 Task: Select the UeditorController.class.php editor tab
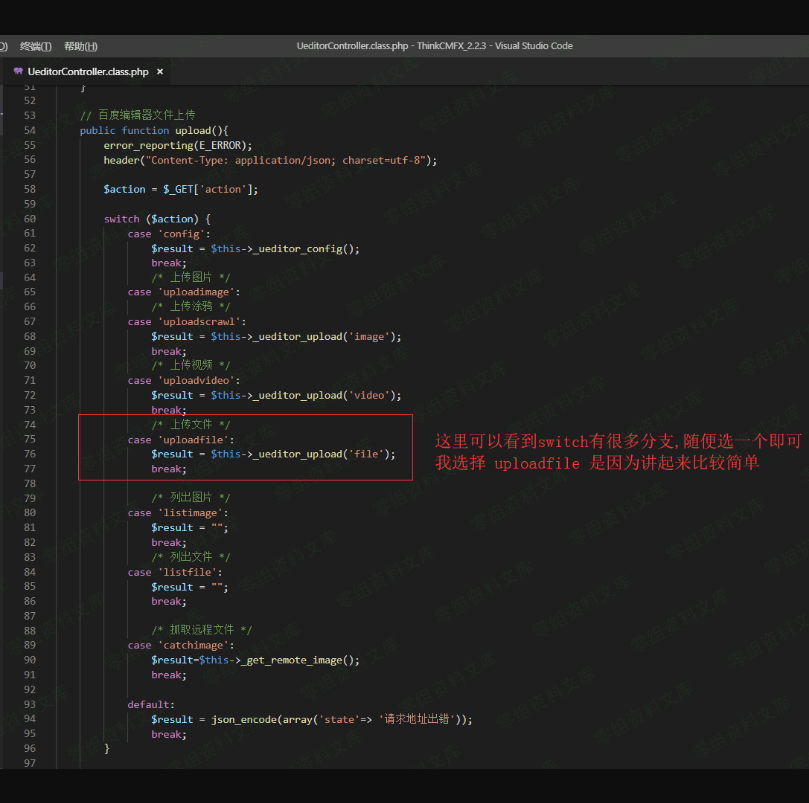click(x=88, y=72)
